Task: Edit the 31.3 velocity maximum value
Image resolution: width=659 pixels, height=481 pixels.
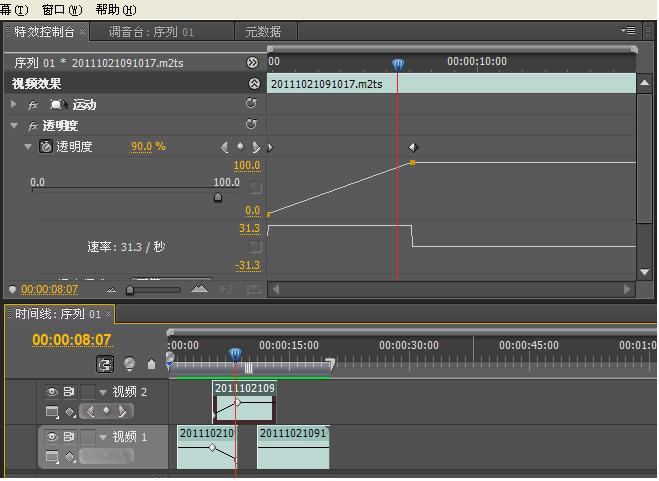Action: [250, 228]
